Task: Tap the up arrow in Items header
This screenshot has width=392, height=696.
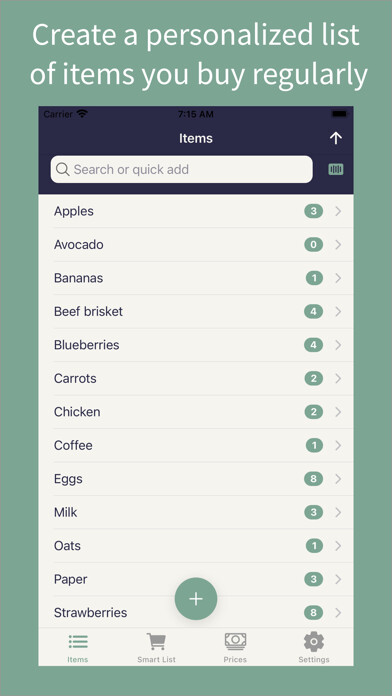Action: [x=336, y=138]
